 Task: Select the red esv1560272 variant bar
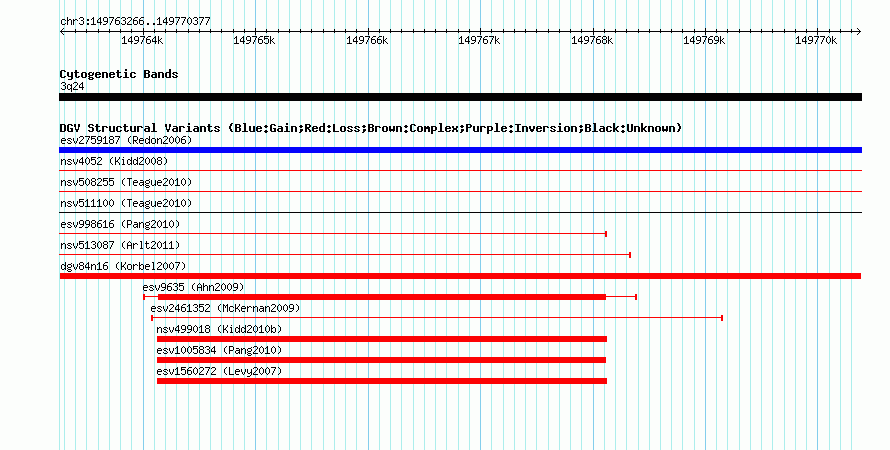pos(382,381)
